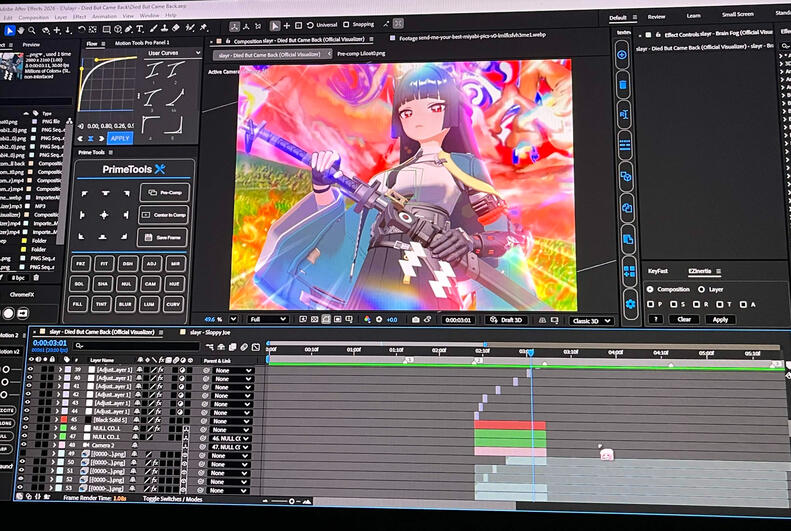
Task: Expand layer 45 Black Solid 5
Action: point(56,420)
